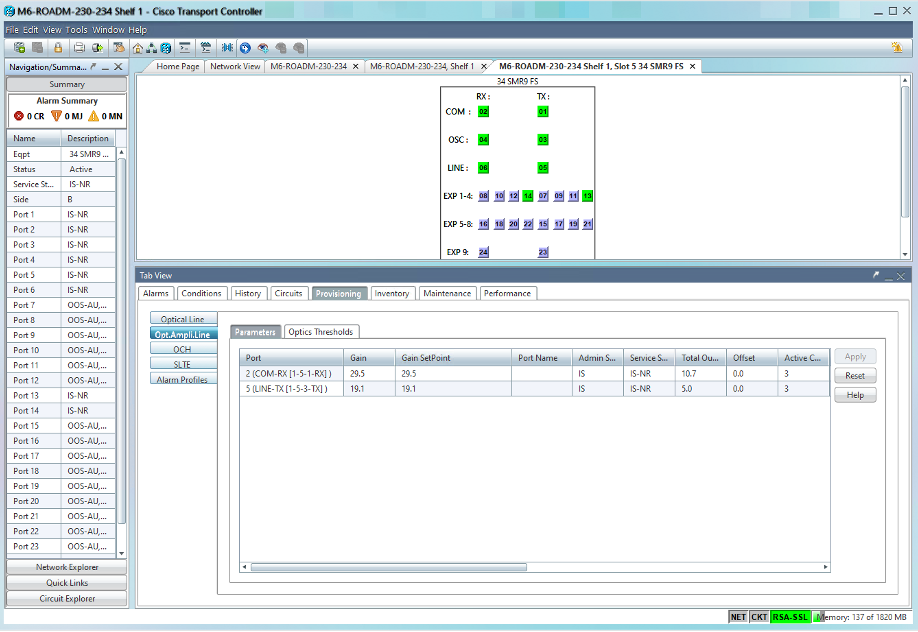Select green EXP port 13
Viewport: 918px width, 632px height.
[x=587, y=196]
